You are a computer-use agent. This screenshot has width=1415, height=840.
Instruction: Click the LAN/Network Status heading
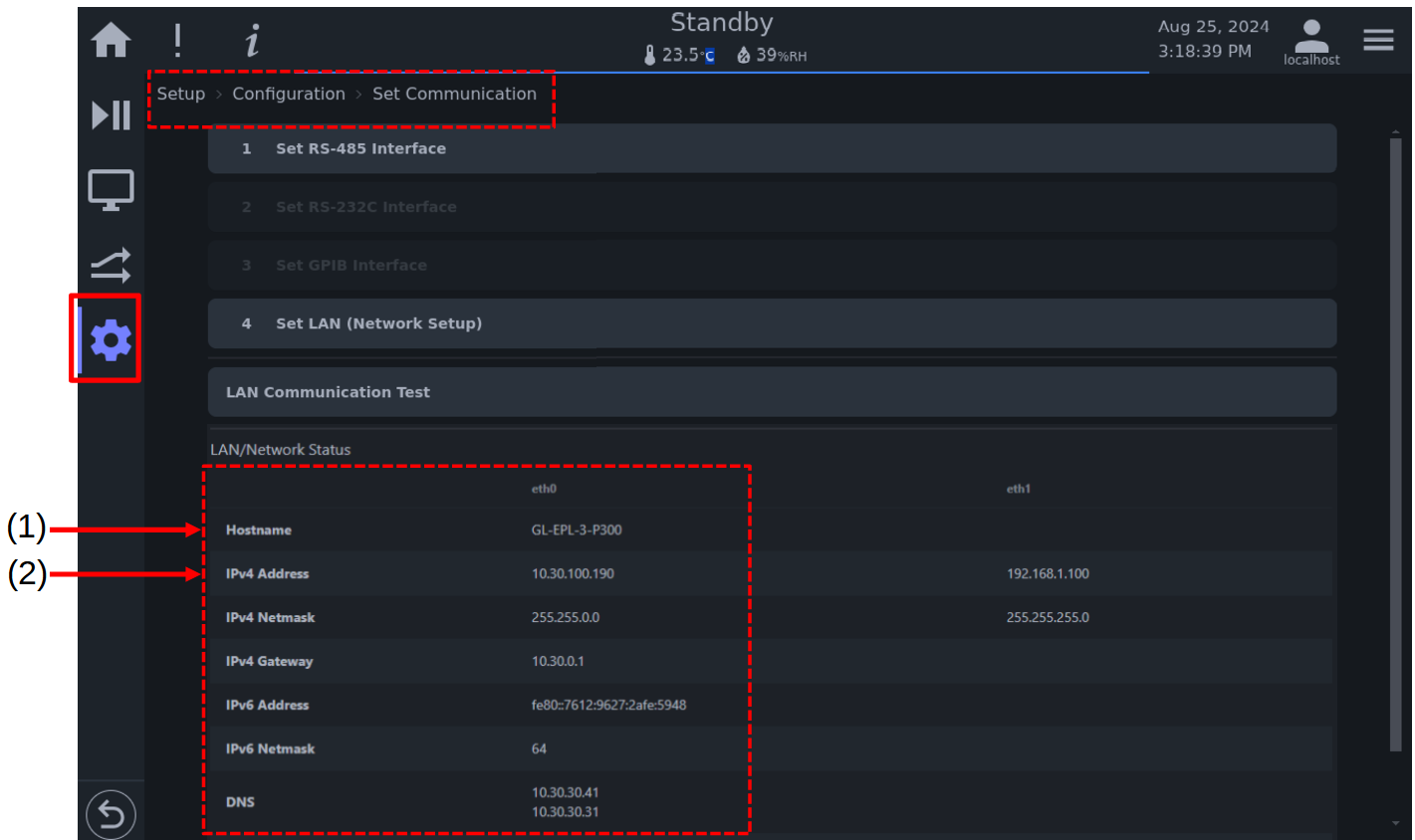(x=280, y=450)
